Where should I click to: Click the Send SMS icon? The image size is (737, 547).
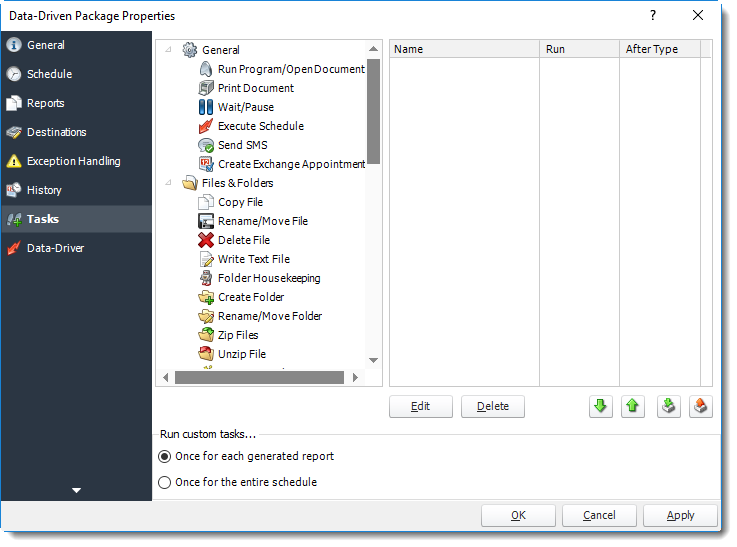[205, 145]
